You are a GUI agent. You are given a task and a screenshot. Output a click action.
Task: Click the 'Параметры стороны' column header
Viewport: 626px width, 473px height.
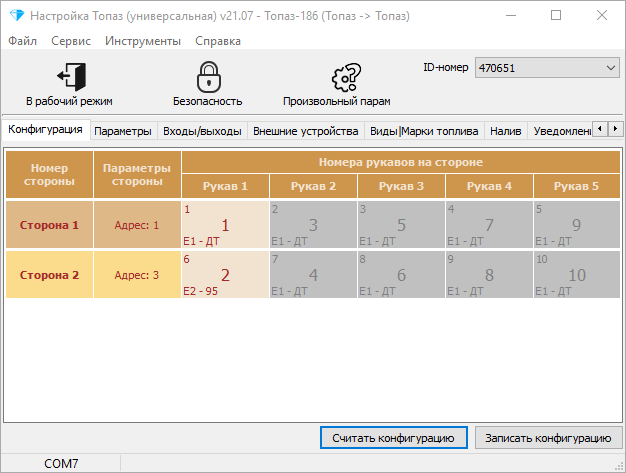pos(137,174)
